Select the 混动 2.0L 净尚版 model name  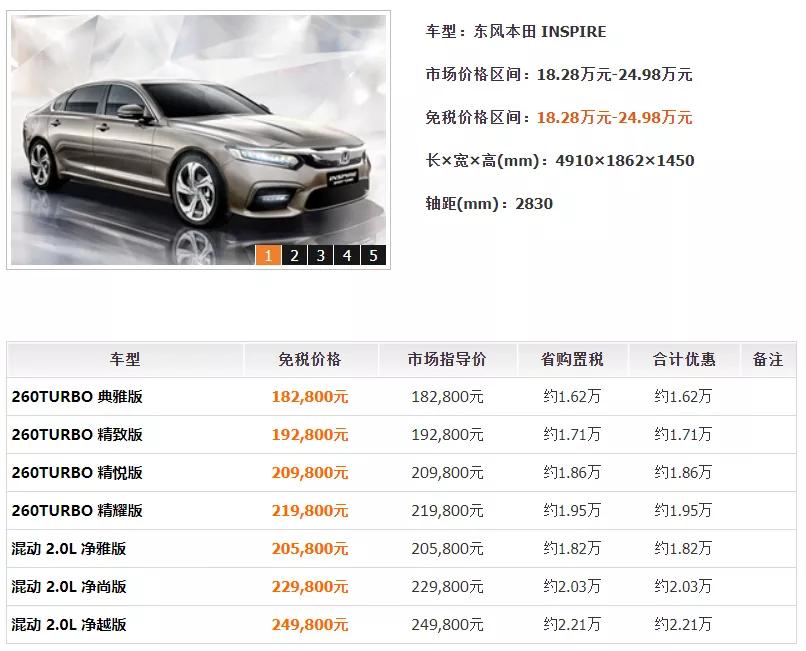click(x=69, y=587)
